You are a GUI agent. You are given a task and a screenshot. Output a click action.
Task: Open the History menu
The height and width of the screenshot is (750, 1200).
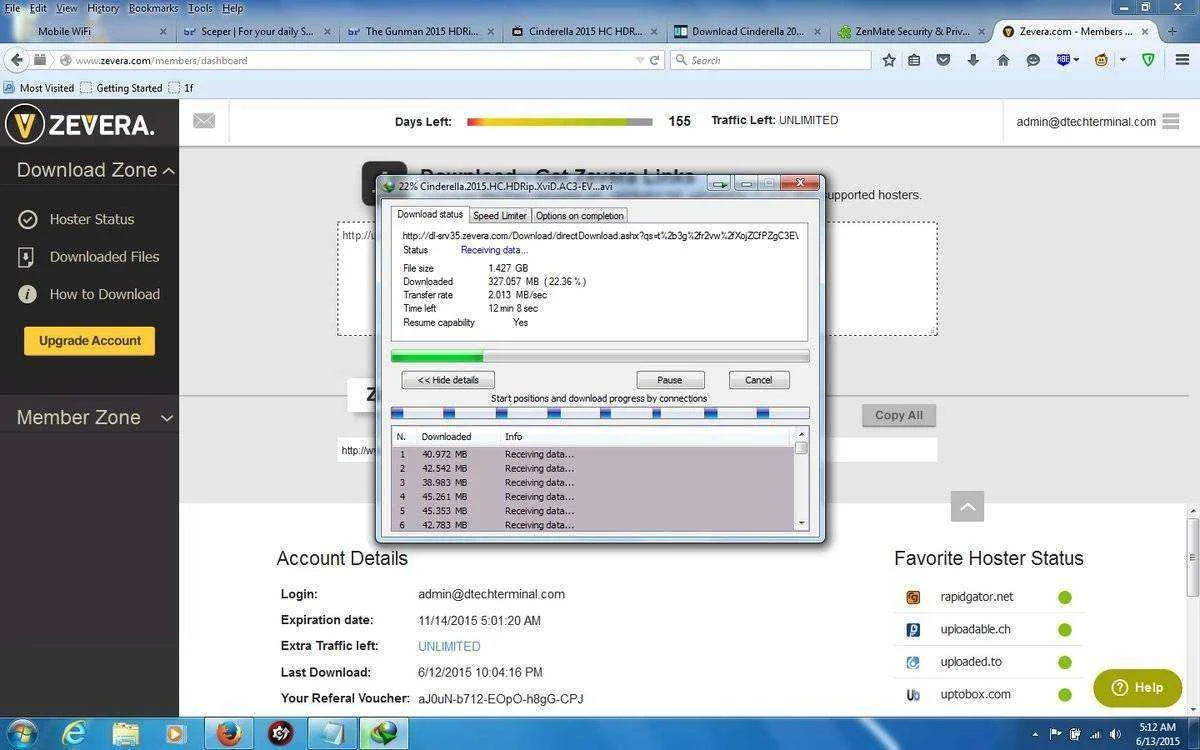click(x=102, y=8)
